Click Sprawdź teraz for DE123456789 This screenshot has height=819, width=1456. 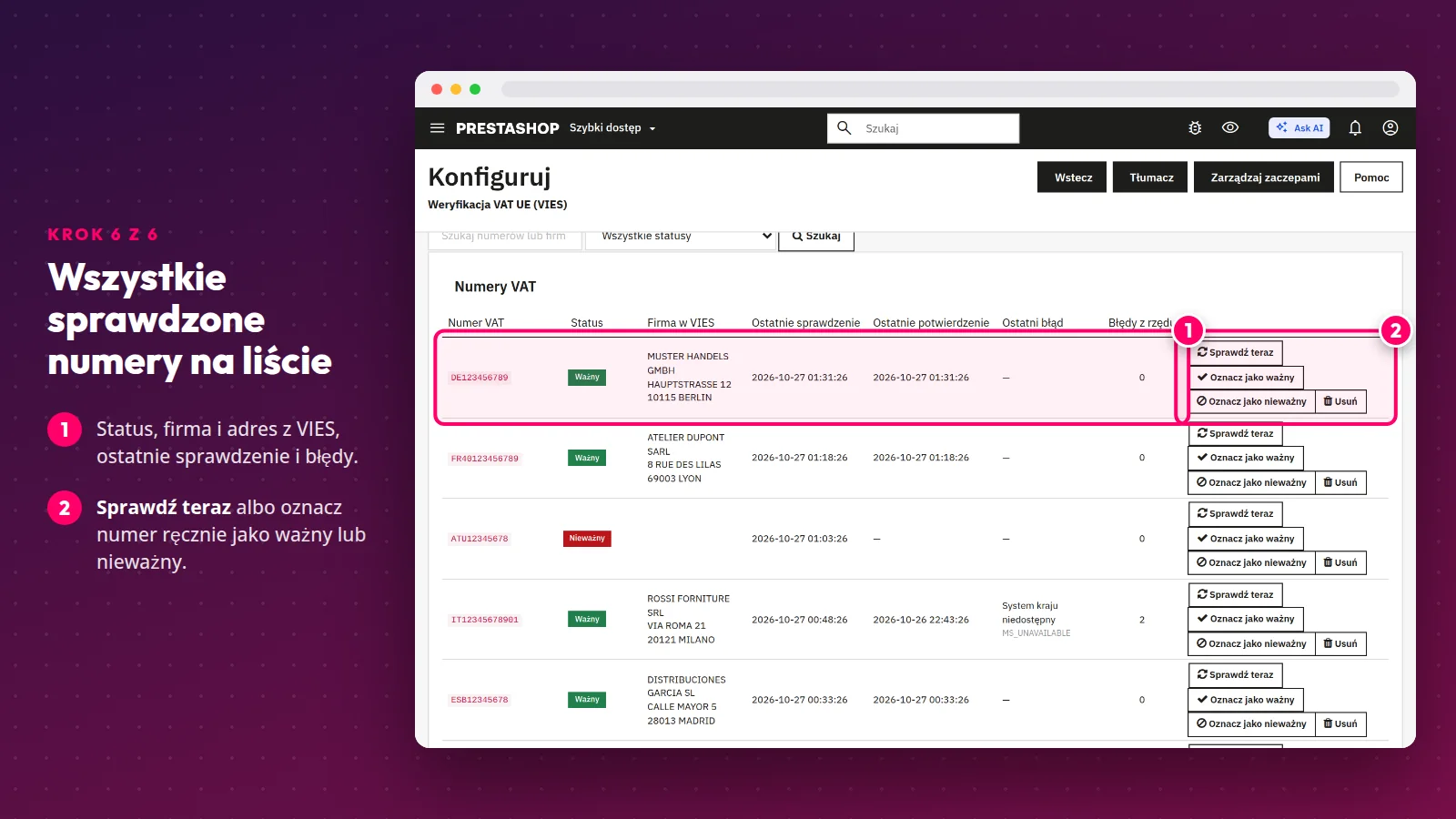pos(1236,353)
